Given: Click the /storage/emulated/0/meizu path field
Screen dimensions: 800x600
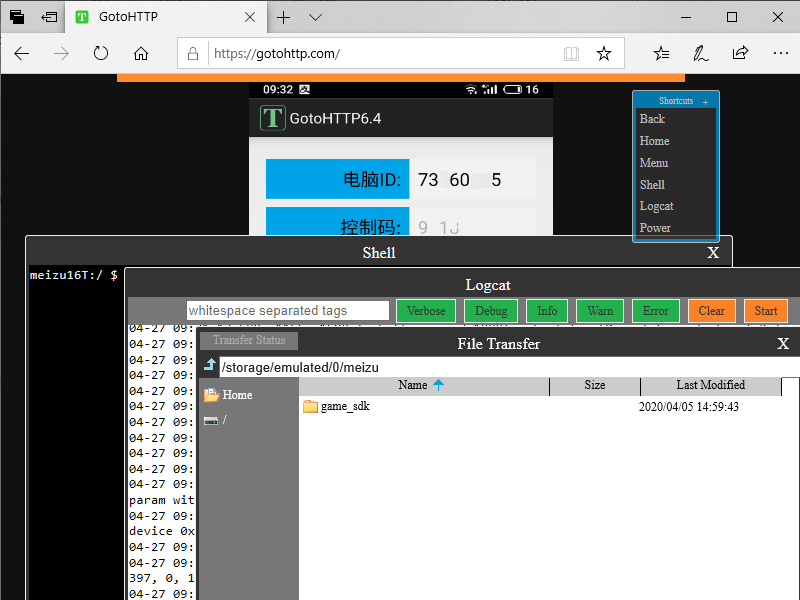Looking at the screenshot, I should click(509, 367).
